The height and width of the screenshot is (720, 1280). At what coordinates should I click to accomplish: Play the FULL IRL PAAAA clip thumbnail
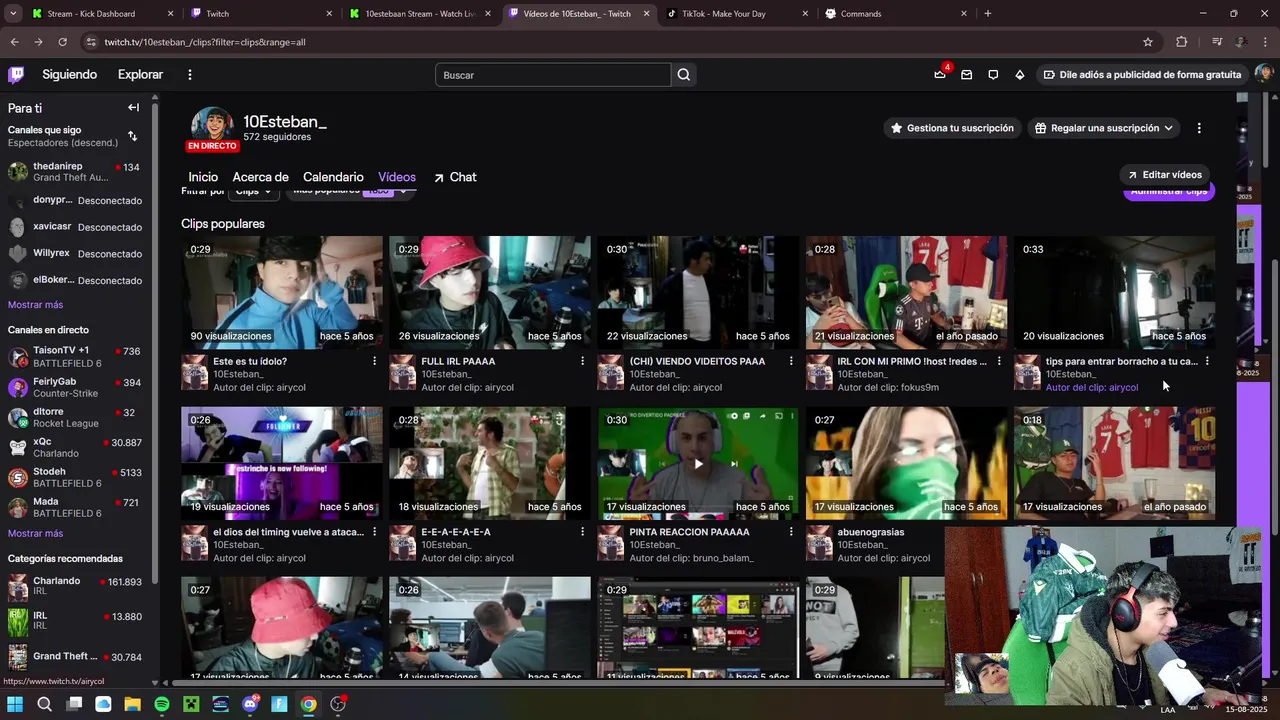pos(490,292)
